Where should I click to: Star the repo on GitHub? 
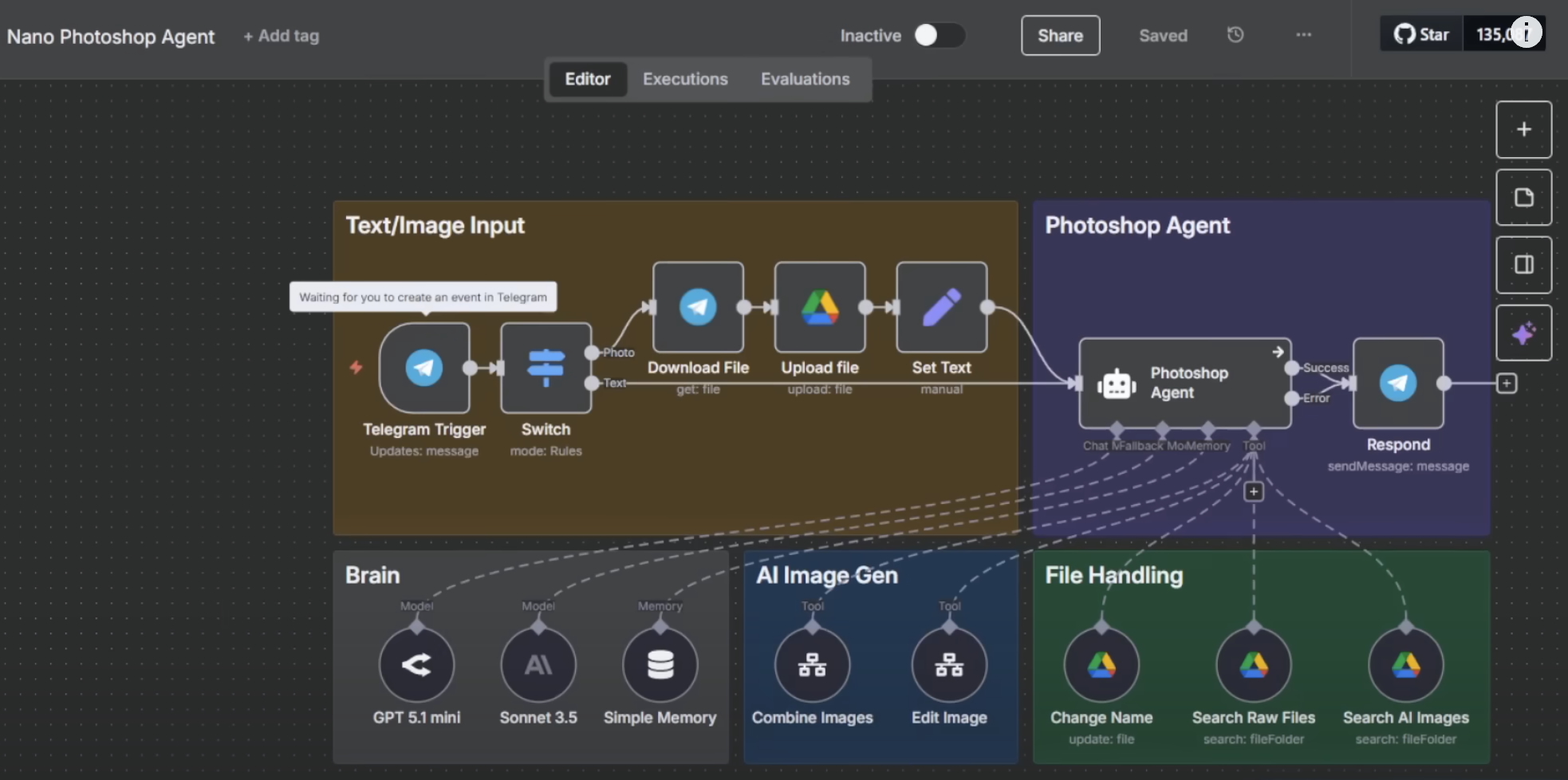[1420, 34]
